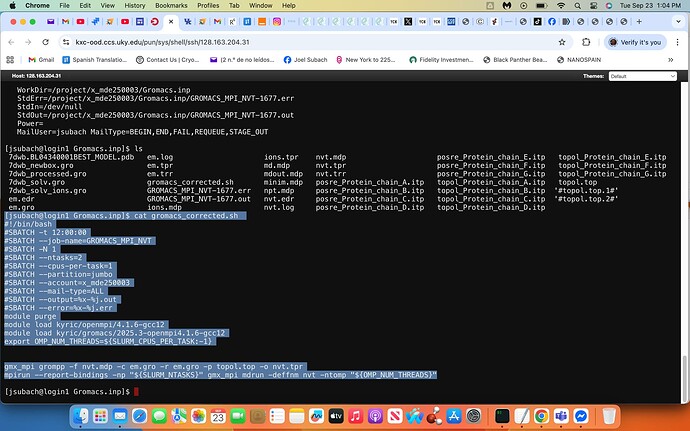Open FaceTime from the dock
The image size is (690, 431).
point(238,416)
